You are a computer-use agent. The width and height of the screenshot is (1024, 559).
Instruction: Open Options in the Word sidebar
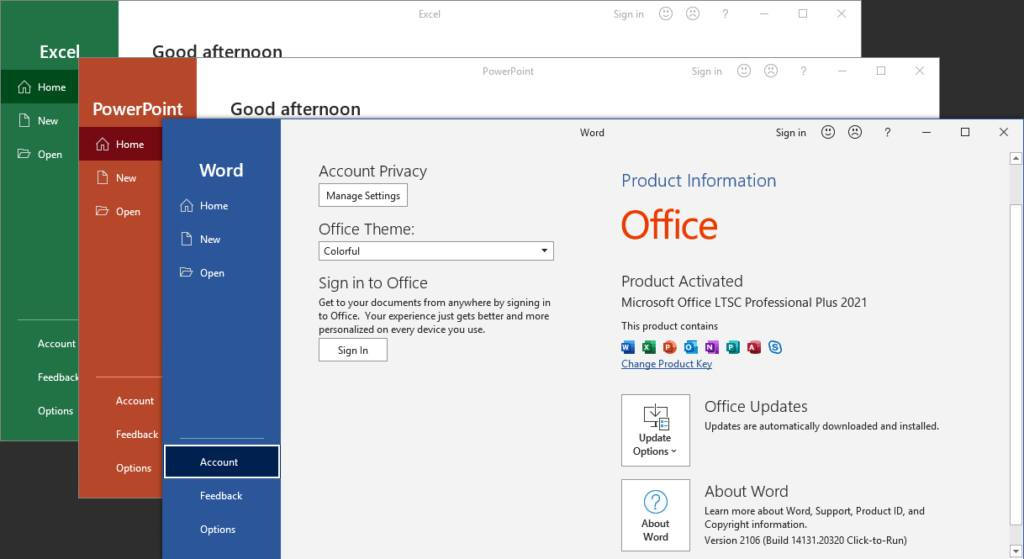218,529
